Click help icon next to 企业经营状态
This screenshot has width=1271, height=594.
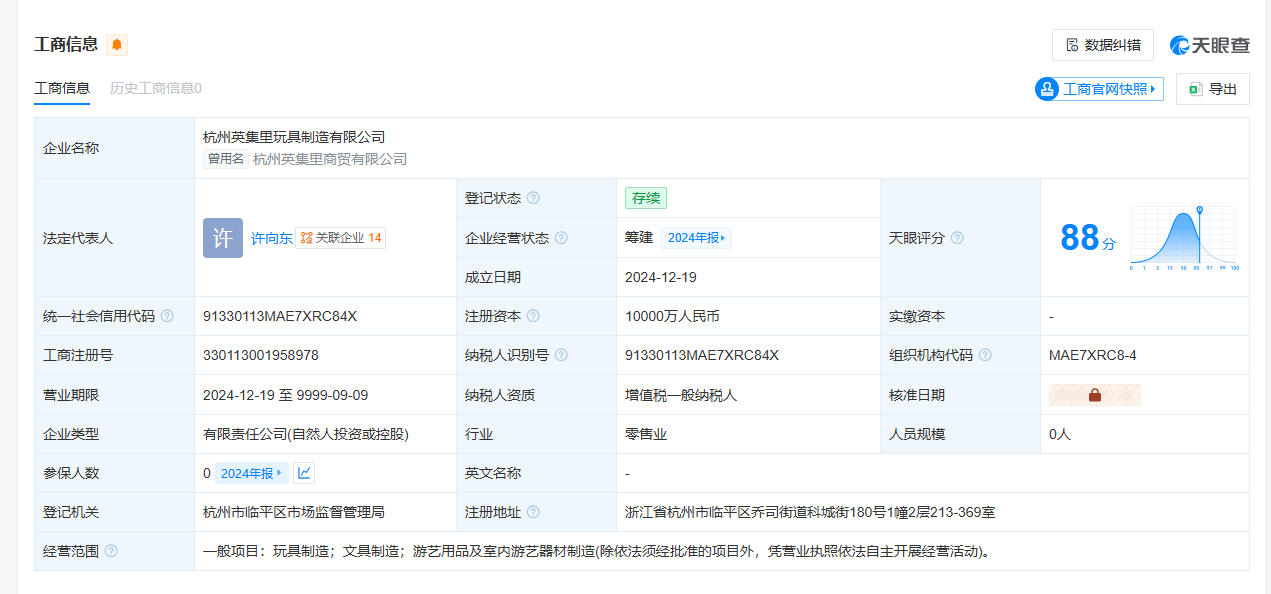click(x=561, y=238)
